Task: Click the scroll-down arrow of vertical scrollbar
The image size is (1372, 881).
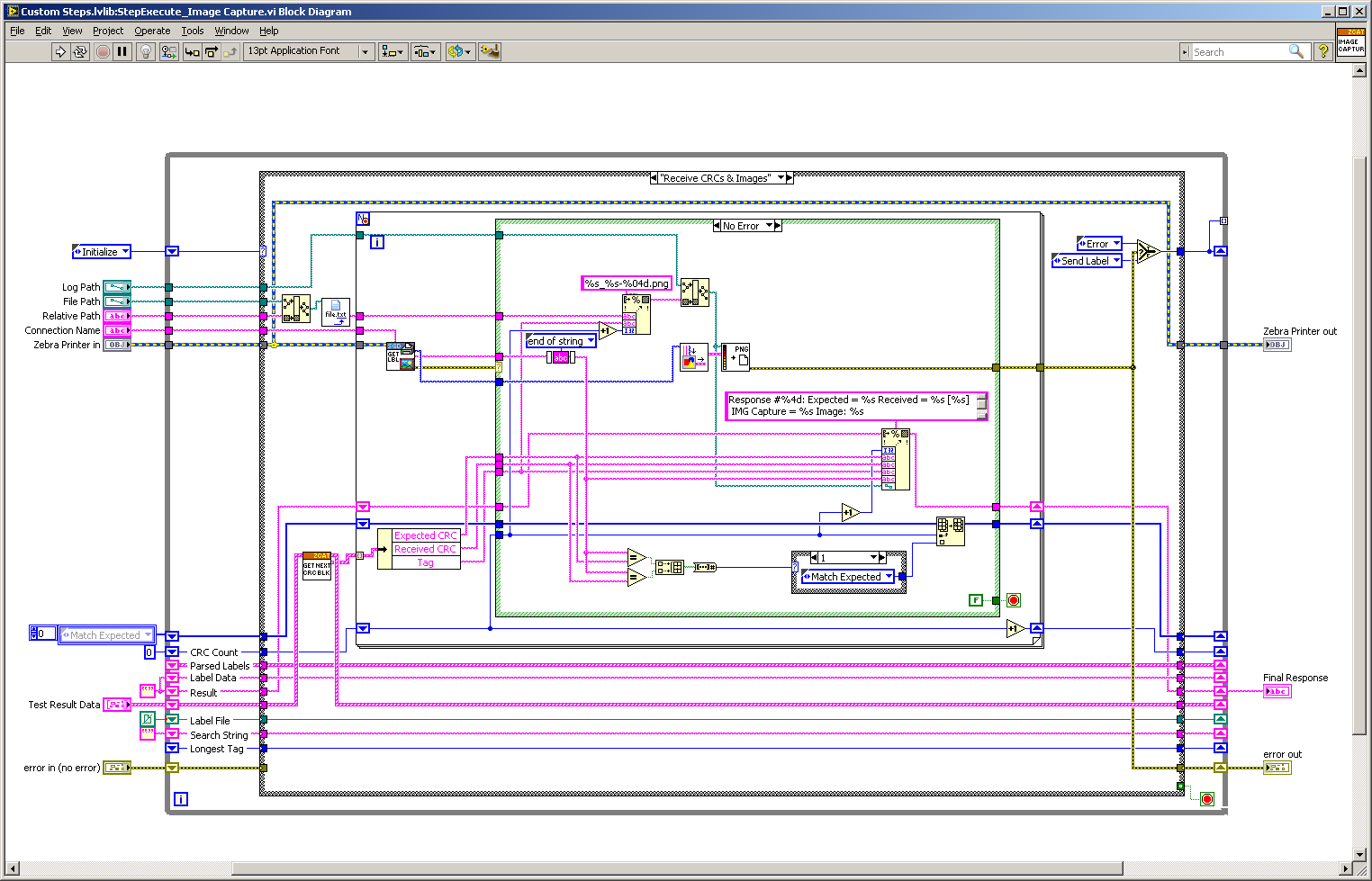Action: tap(1360, 854)
